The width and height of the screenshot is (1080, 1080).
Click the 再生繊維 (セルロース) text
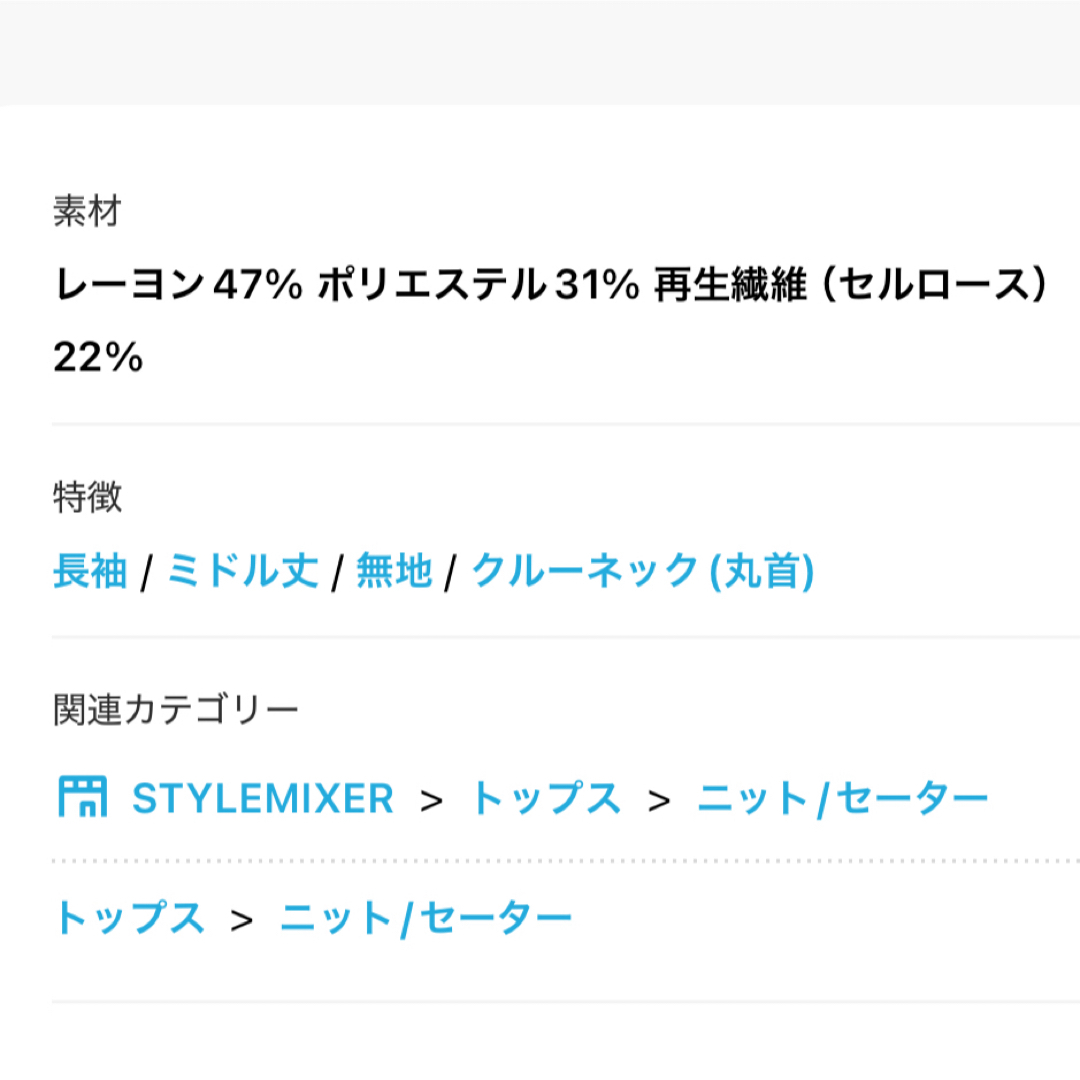pyautogui.click(x=851, y=284)
